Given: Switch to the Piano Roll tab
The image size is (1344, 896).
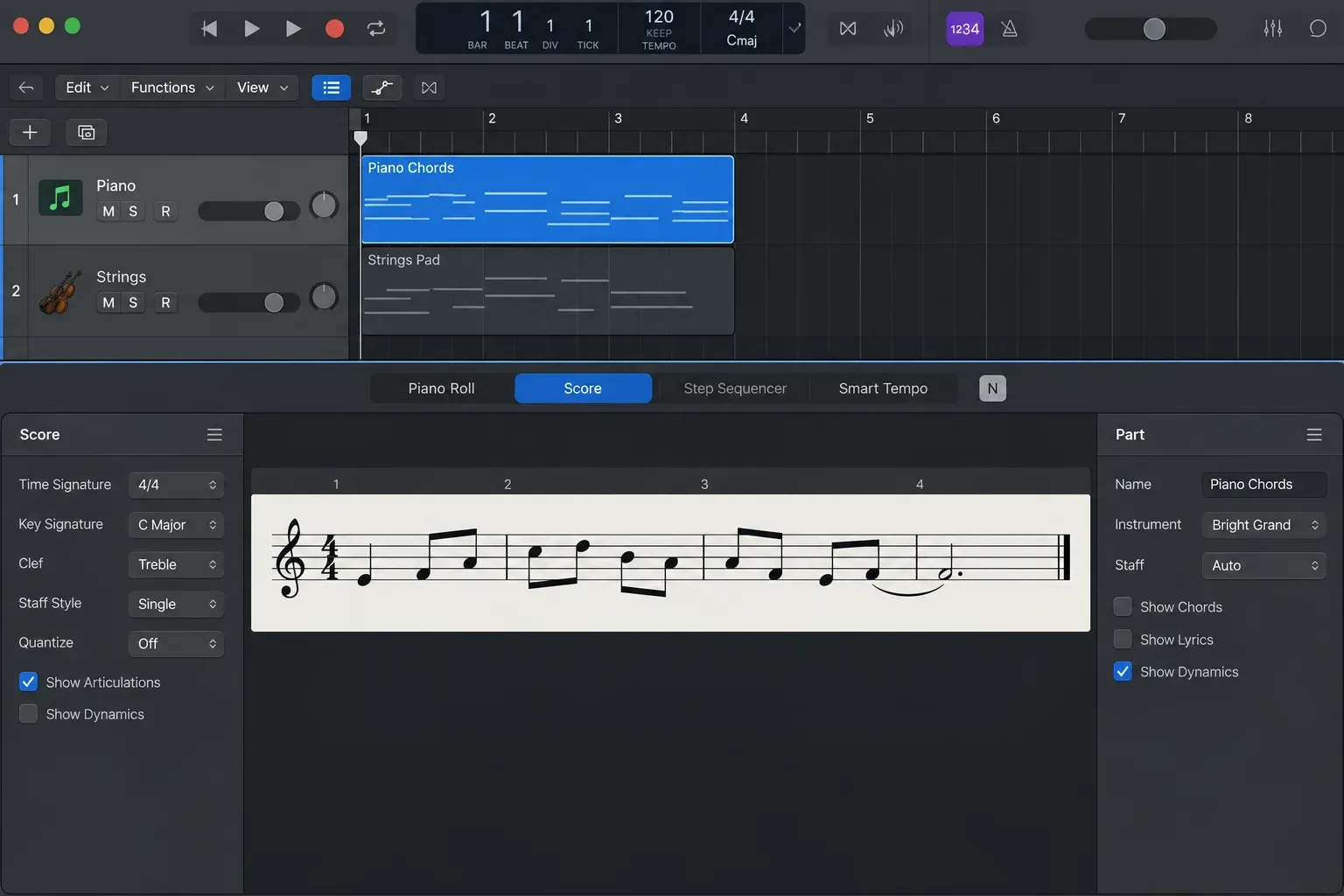Looking at the screenshot, I should click(x=442, y=388).
